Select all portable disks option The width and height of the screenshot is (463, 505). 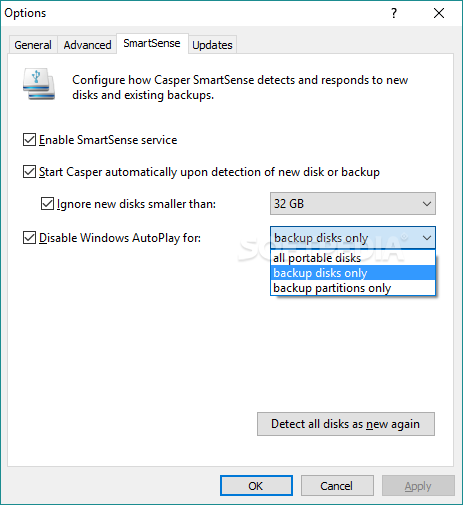click(353, 258)
